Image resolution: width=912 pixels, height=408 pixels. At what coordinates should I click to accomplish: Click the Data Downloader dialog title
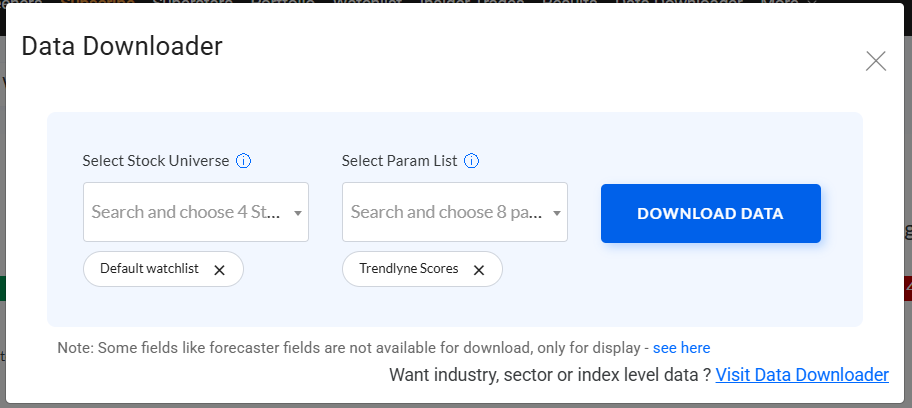[122, 45]
